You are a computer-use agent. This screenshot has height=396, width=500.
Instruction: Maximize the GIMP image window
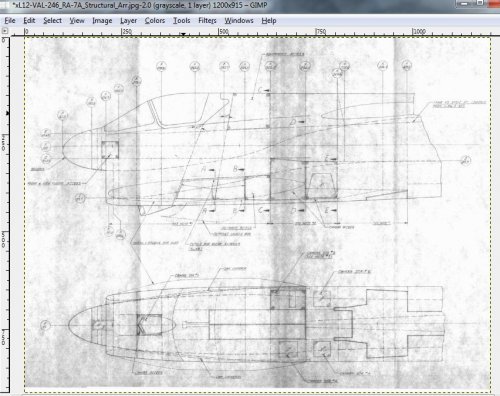point(480,3)
